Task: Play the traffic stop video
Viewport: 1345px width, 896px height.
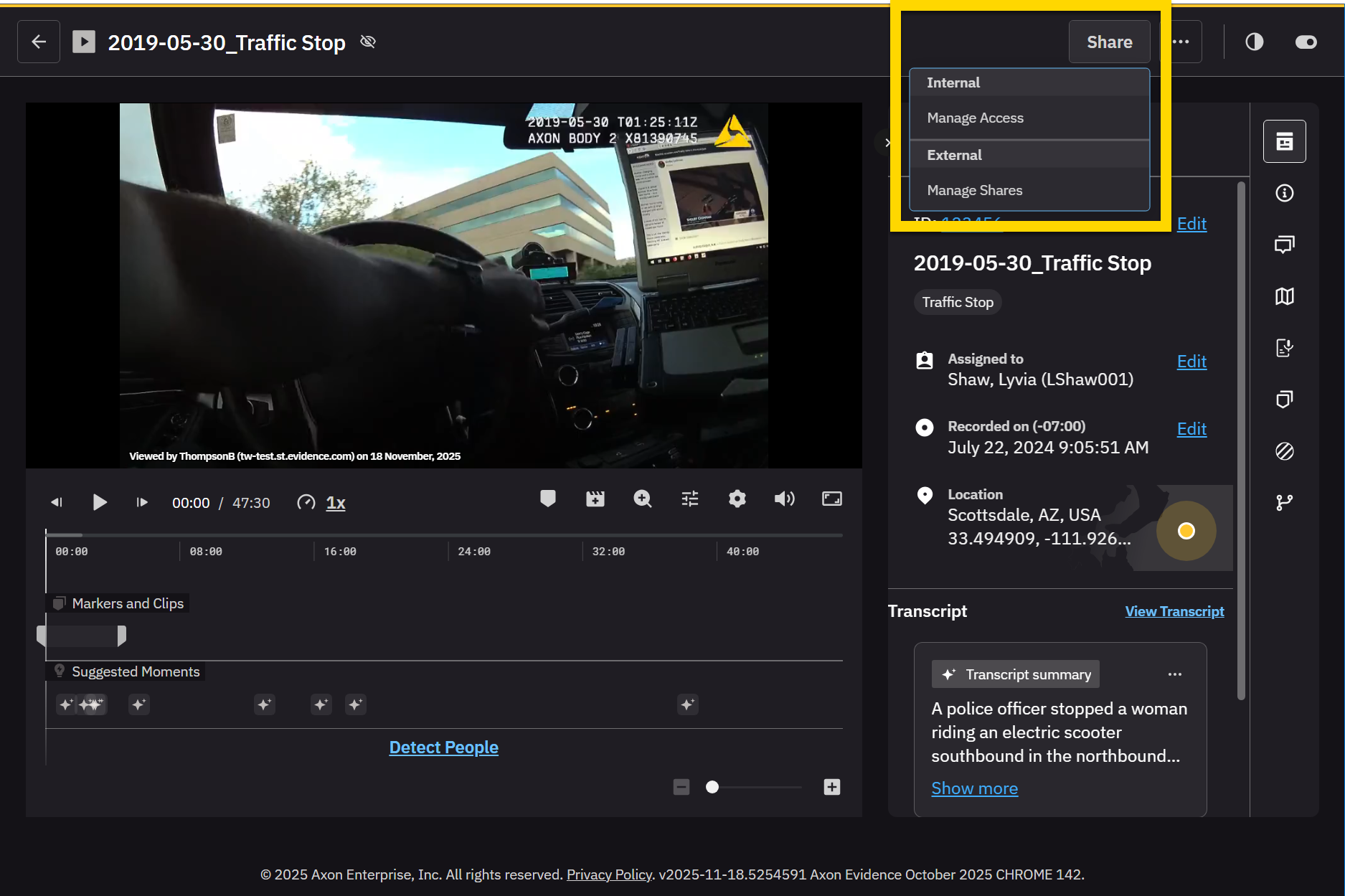Action: click(x=100, y=502)
